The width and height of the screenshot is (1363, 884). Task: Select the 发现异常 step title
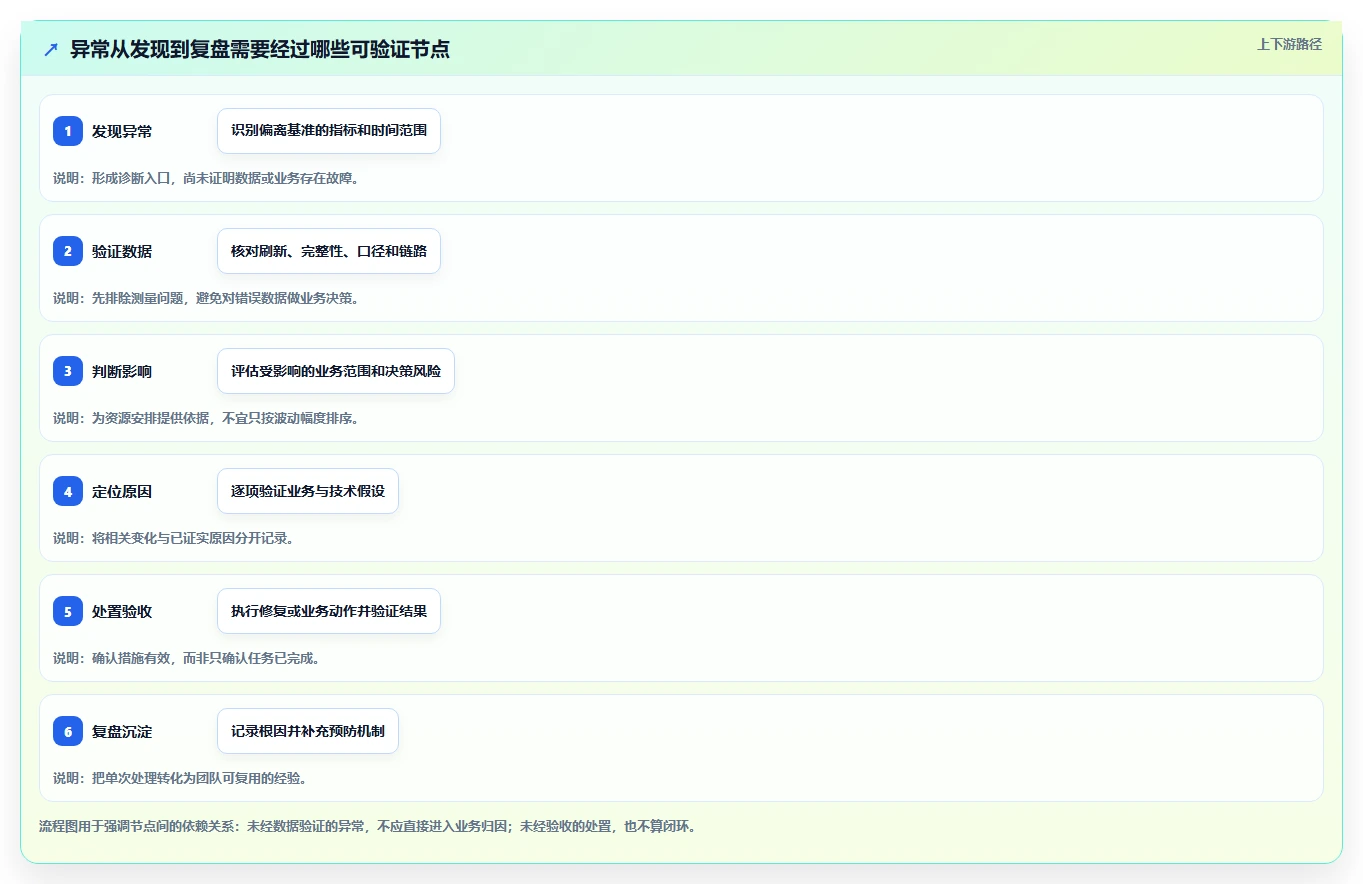click(122, 131)
